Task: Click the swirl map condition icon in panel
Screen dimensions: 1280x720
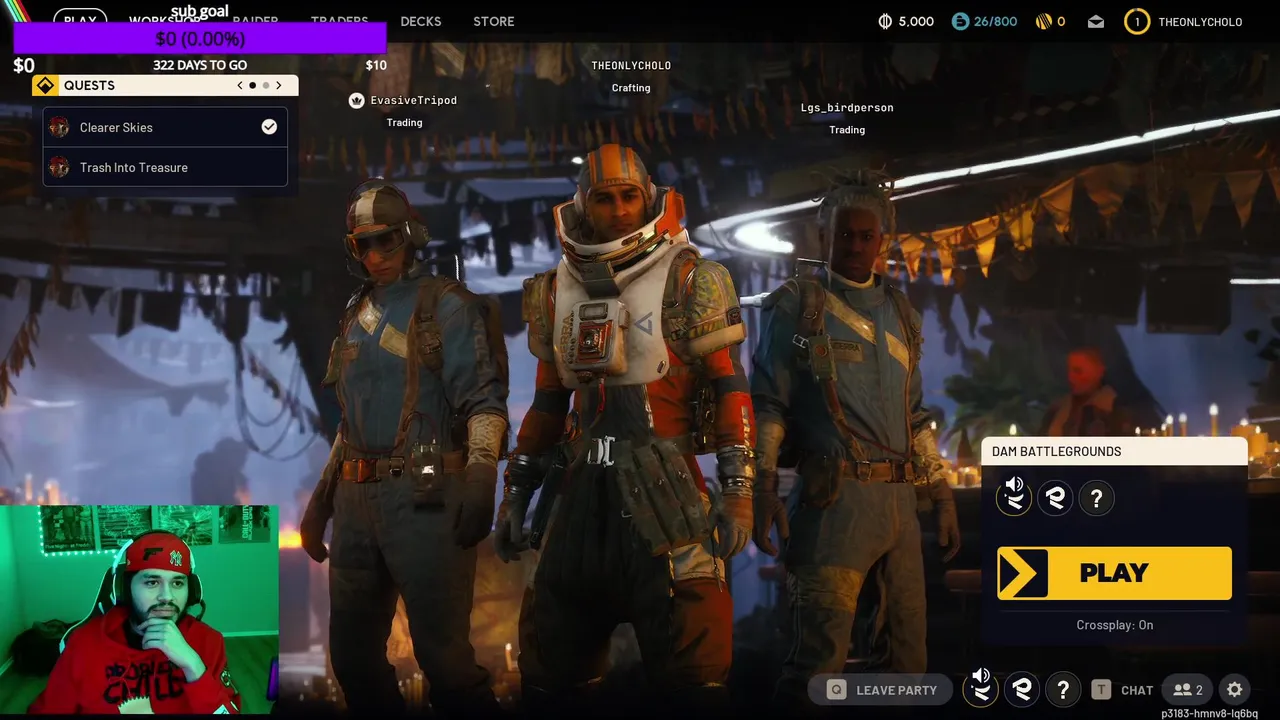Action: pos(1055,497)
